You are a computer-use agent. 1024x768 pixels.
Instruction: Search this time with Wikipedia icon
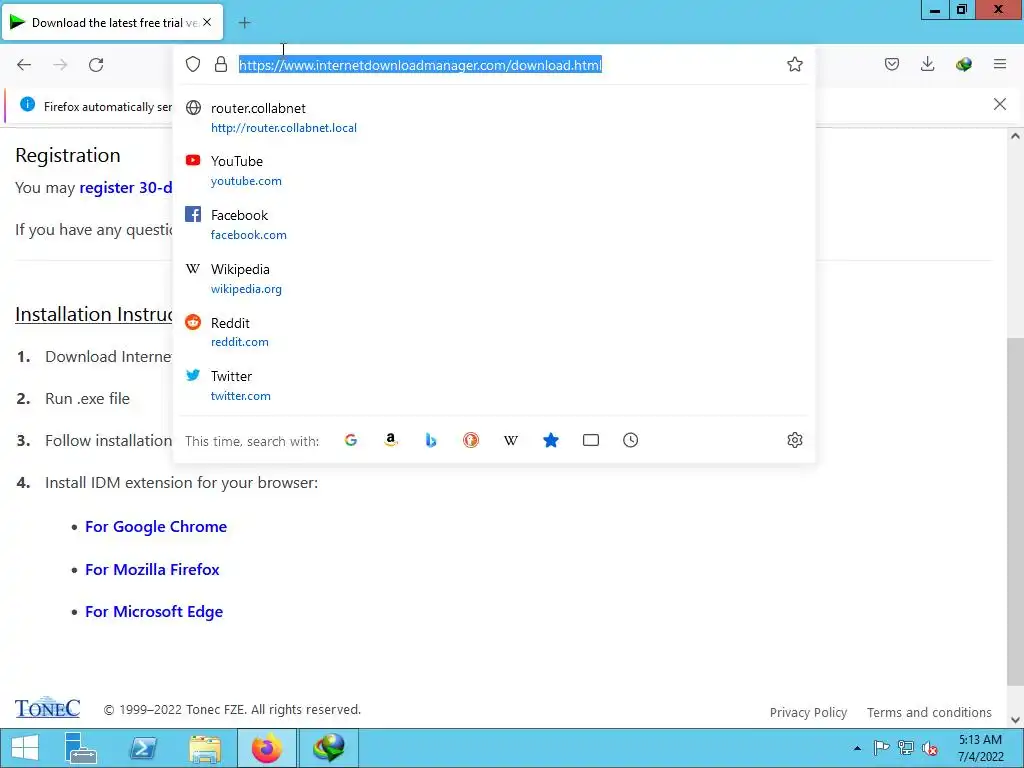point(511,440)
